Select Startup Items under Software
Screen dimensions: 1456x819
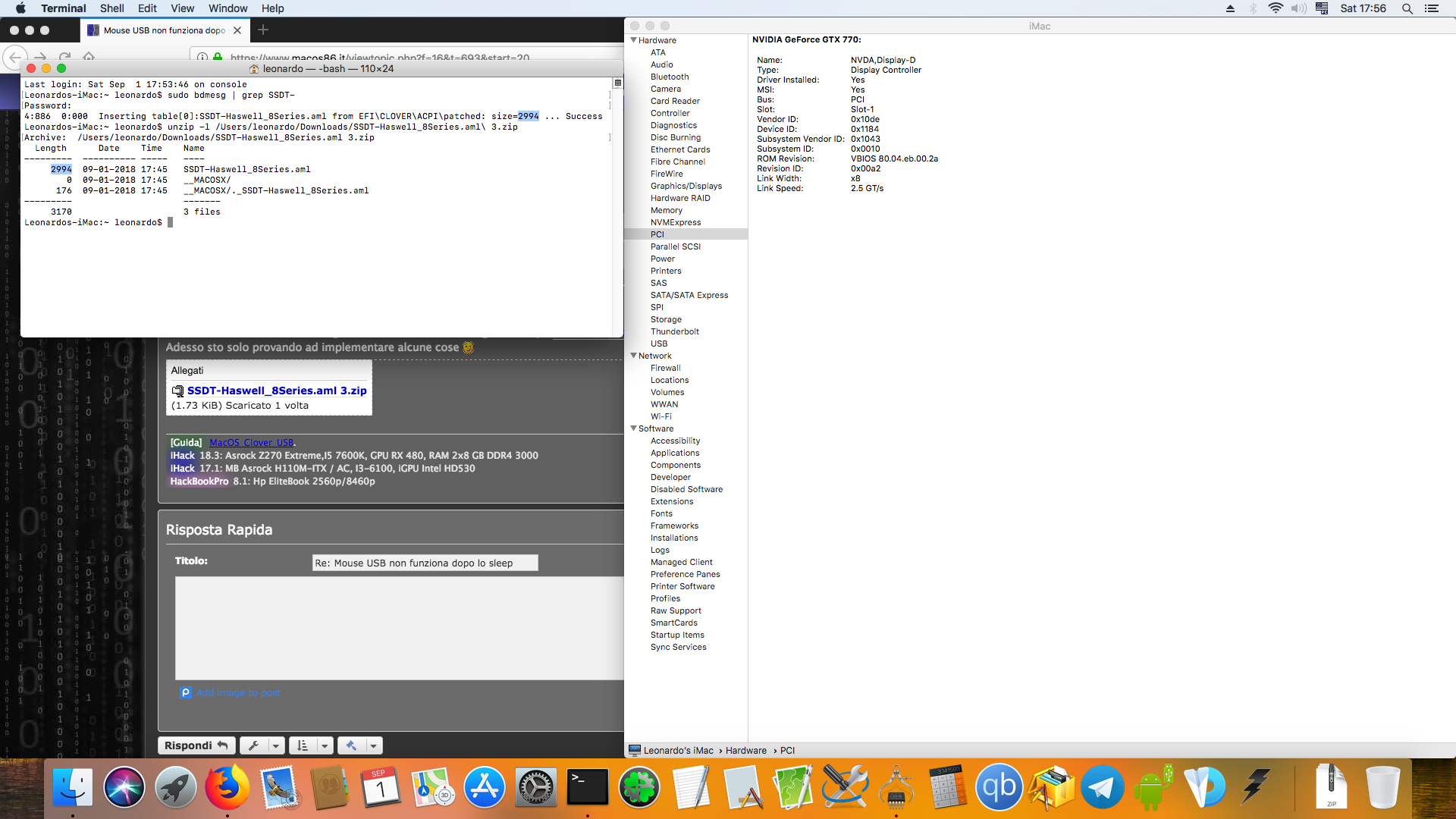click(677, 635)
